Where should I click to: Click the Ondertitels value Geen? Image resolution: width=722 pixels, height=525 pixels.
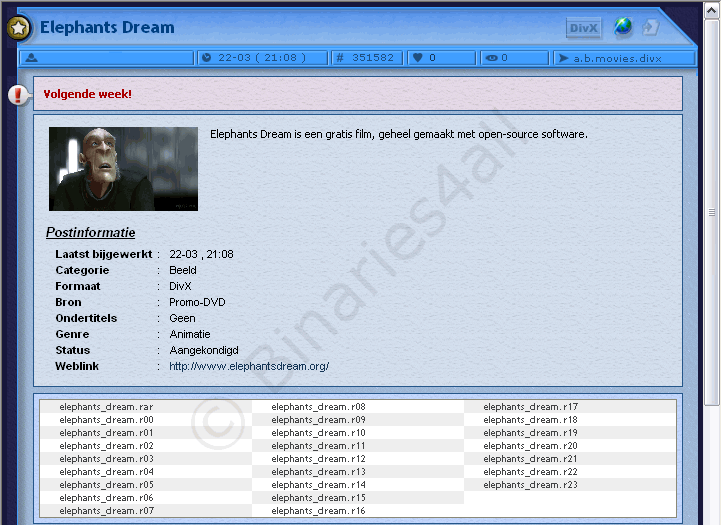click(182, 318)
